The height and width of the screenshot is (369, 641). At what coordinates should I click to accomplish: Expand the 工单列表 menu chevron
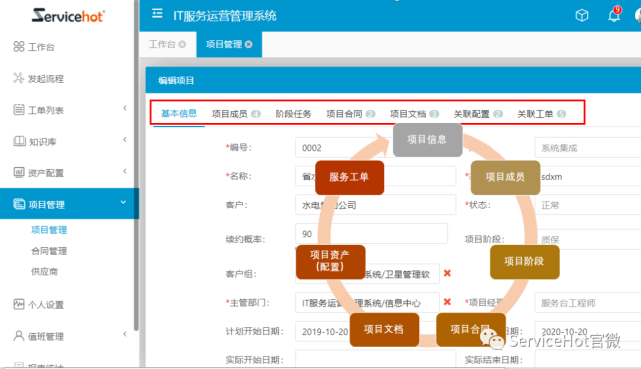point(125,108)
